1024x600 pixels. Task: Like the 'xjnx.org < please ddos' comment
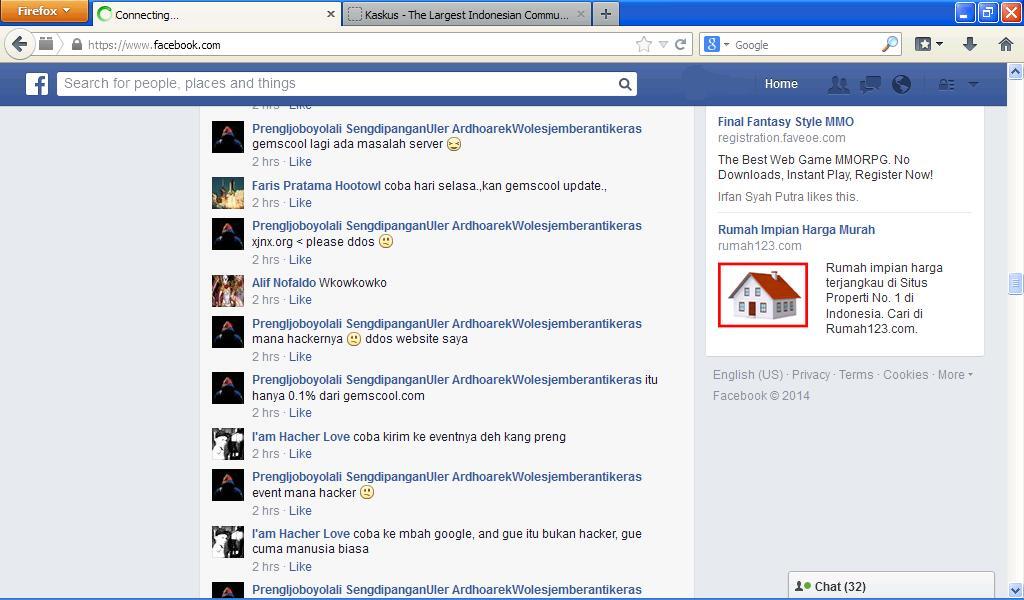[300, 260]
